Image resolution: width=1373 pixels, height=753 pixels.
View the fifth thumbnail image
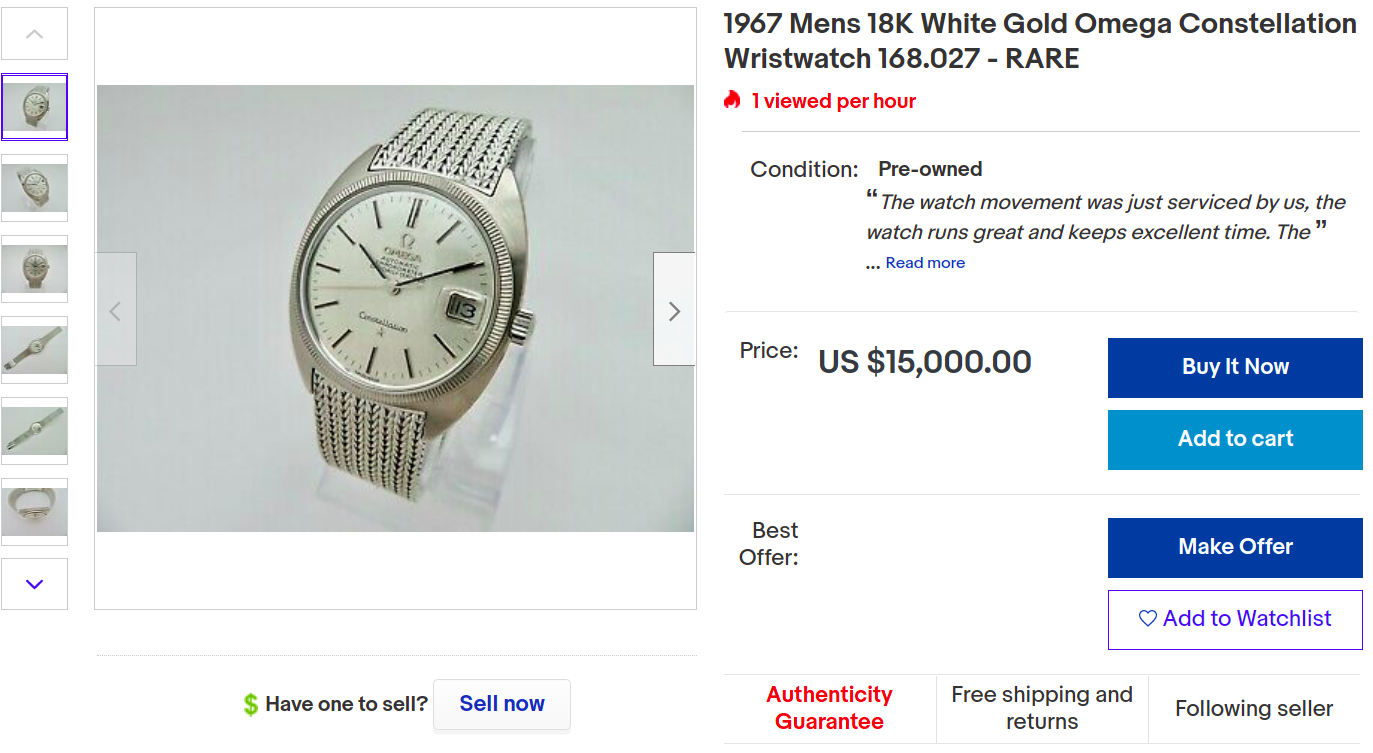point(35,431)
